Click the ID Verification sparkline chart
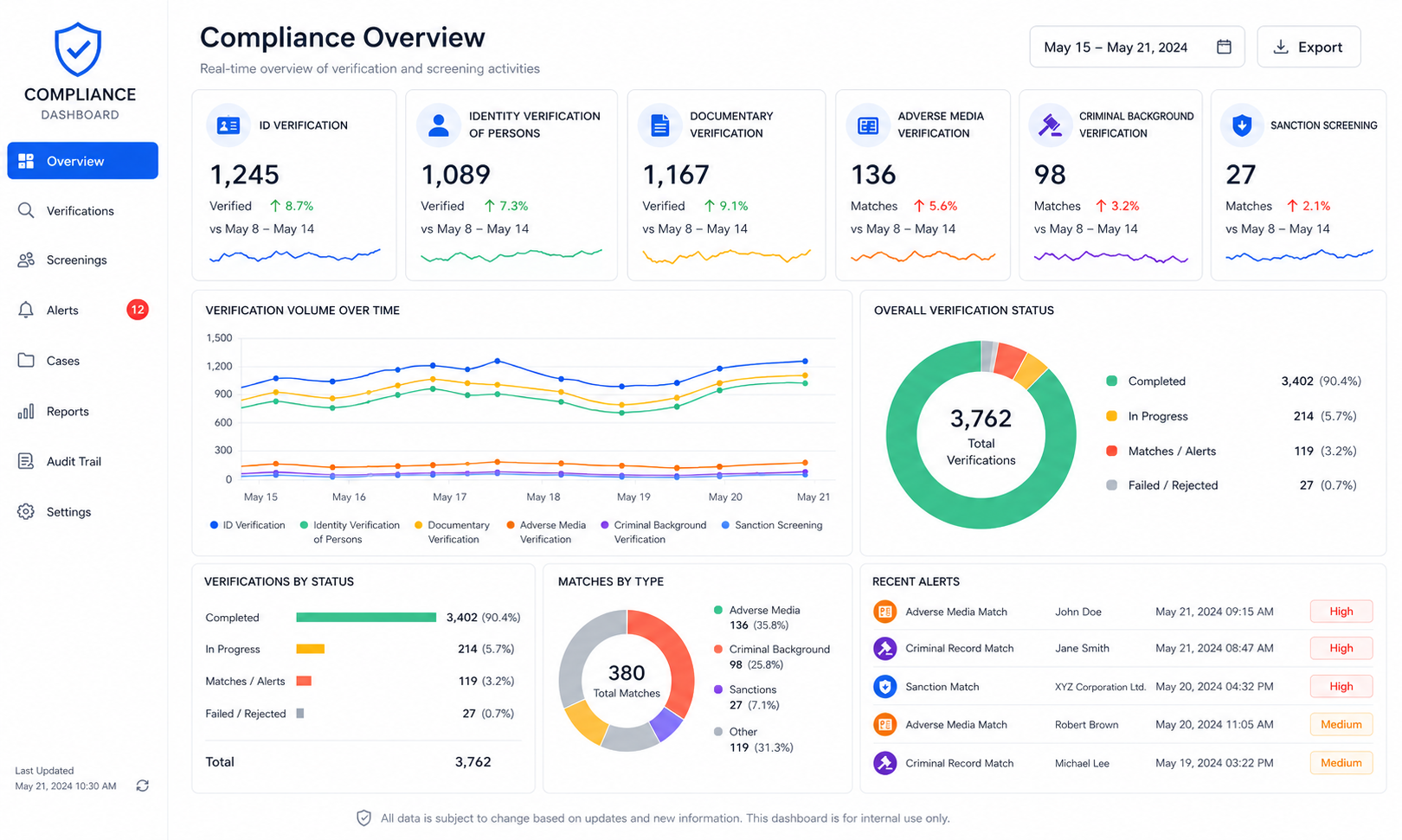Image resolution: width=1402 pixels, height=840 pixels. click(x=294, y=255)
